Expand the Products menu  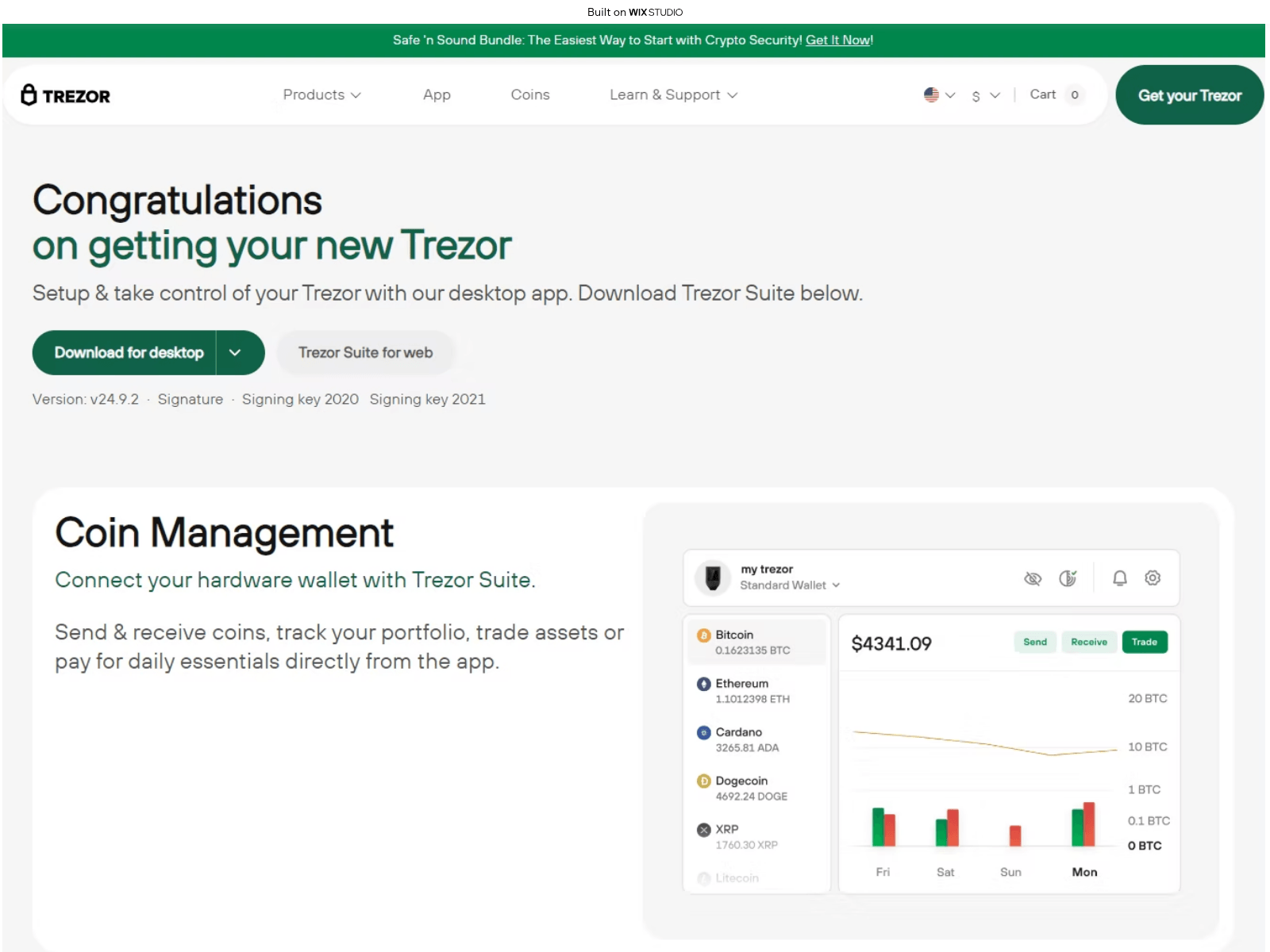(321, 95)
